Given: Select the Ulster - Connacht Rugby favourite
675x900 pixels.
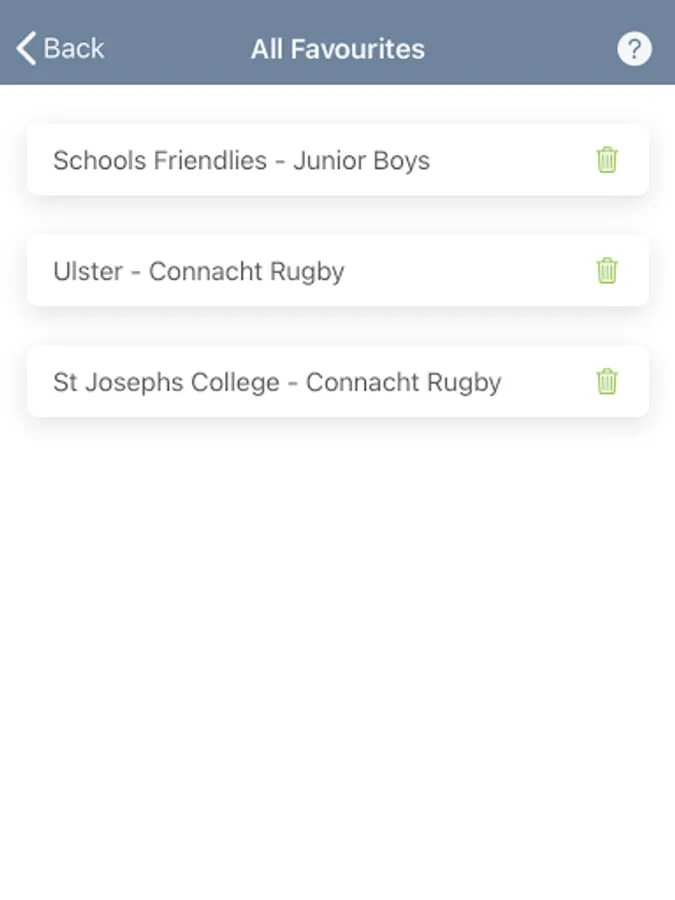Looking at the screenshot, I should tap(300, 271).
